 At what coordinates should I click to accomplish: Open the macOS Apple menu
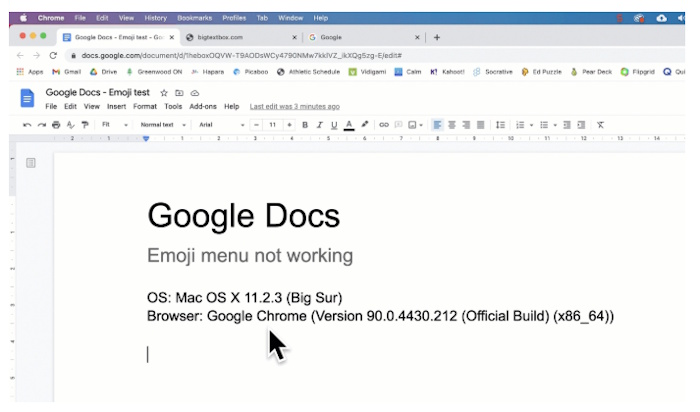pyautogui.click(x=23, y=18)
